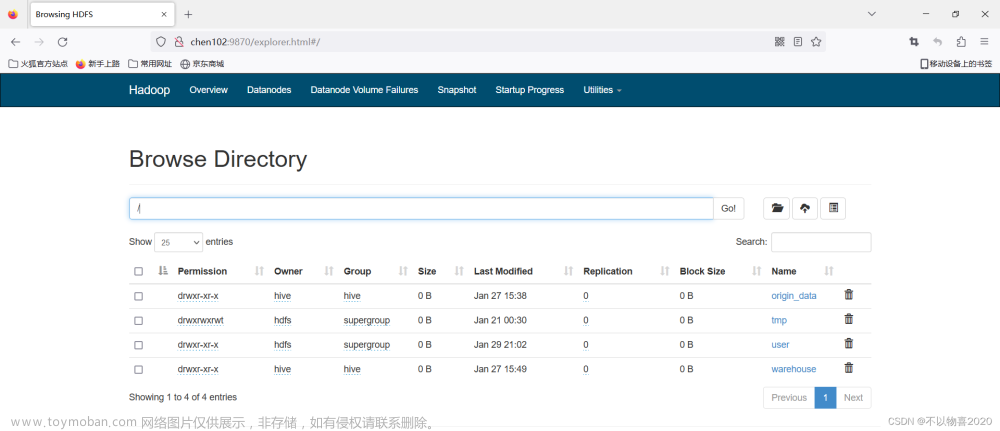Open the warehouse directory link
The height and width of the screenshot is (431, 1000).
pyautogui.click(x=793, y=369)
